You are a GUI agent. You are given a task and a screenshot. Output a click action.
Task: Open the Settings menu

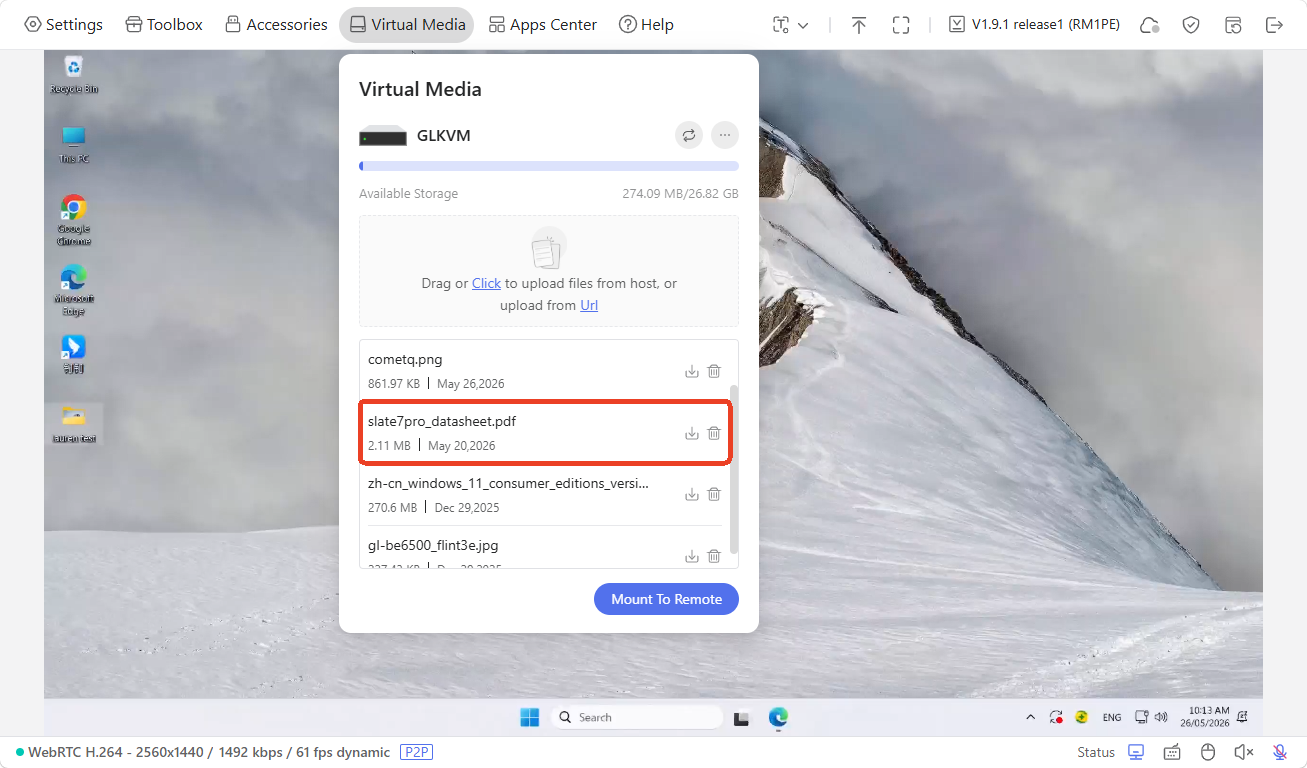63,25
